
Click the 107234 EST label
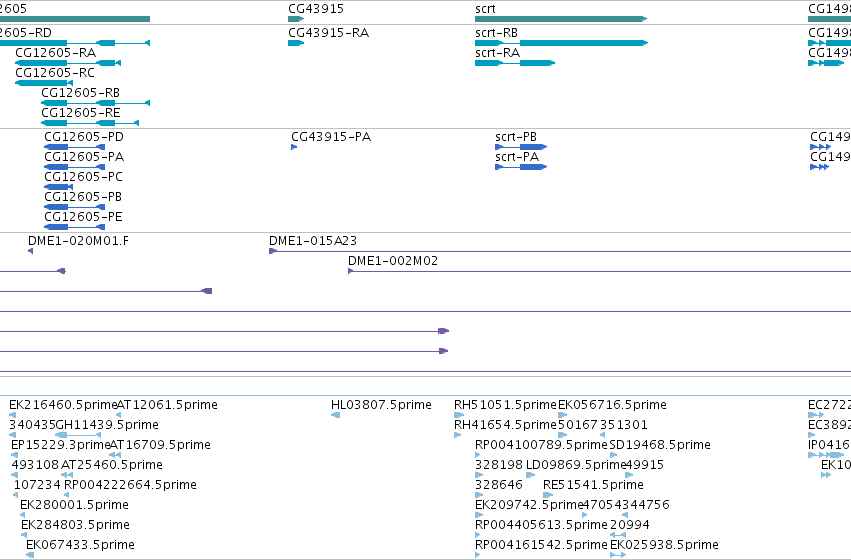pyautogui.click(x=37, y=485)
